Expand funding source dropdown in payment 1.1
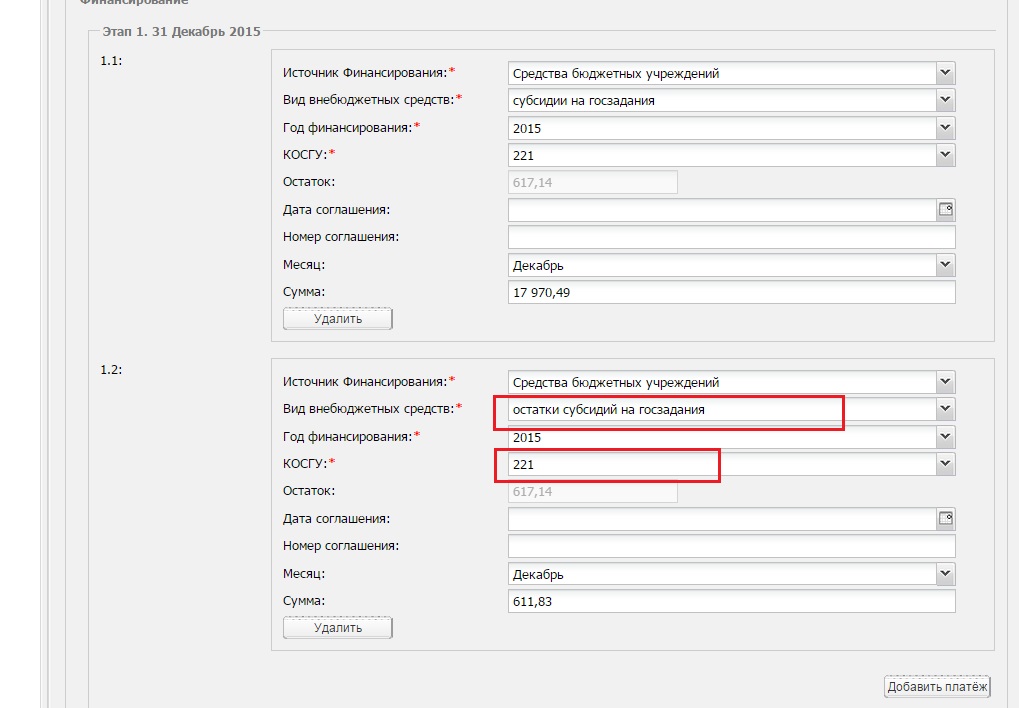Screen dimensions: 1019x708 (x=945, y=73)
